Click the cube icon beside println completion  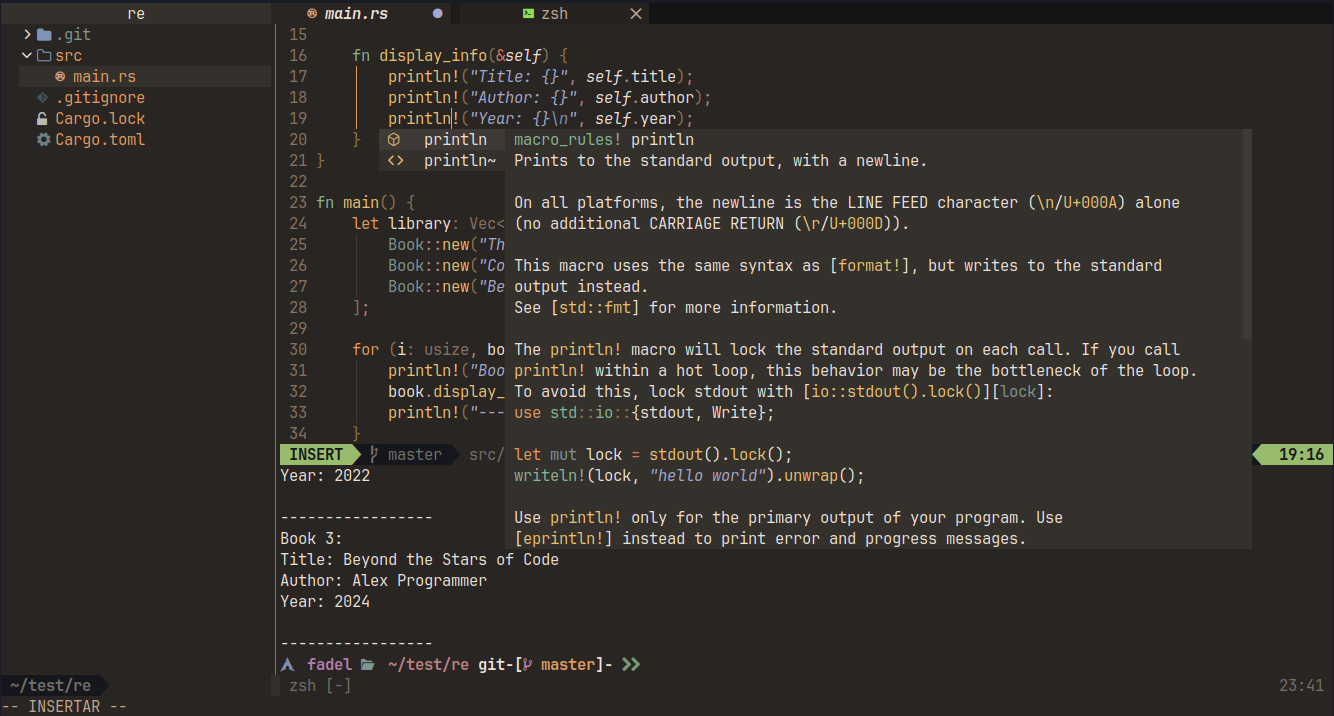[394, 140]
